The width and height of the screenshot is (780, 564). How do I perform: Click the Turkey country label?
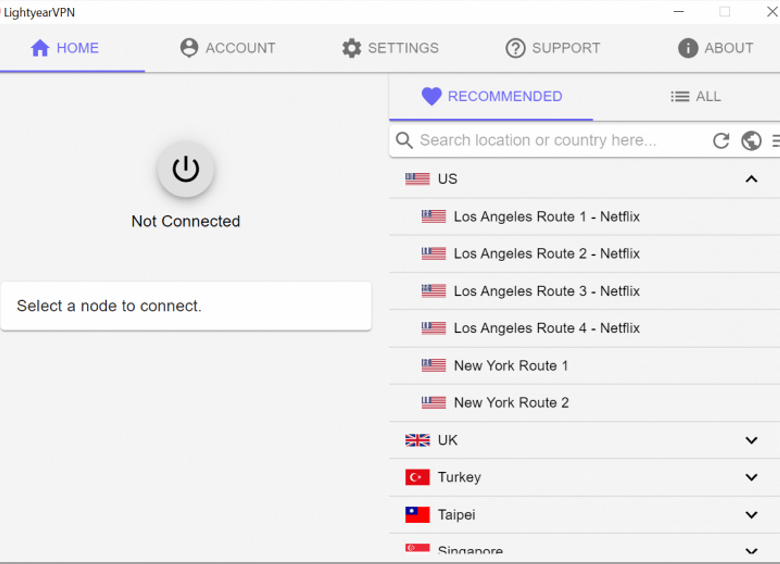(459, 477)
